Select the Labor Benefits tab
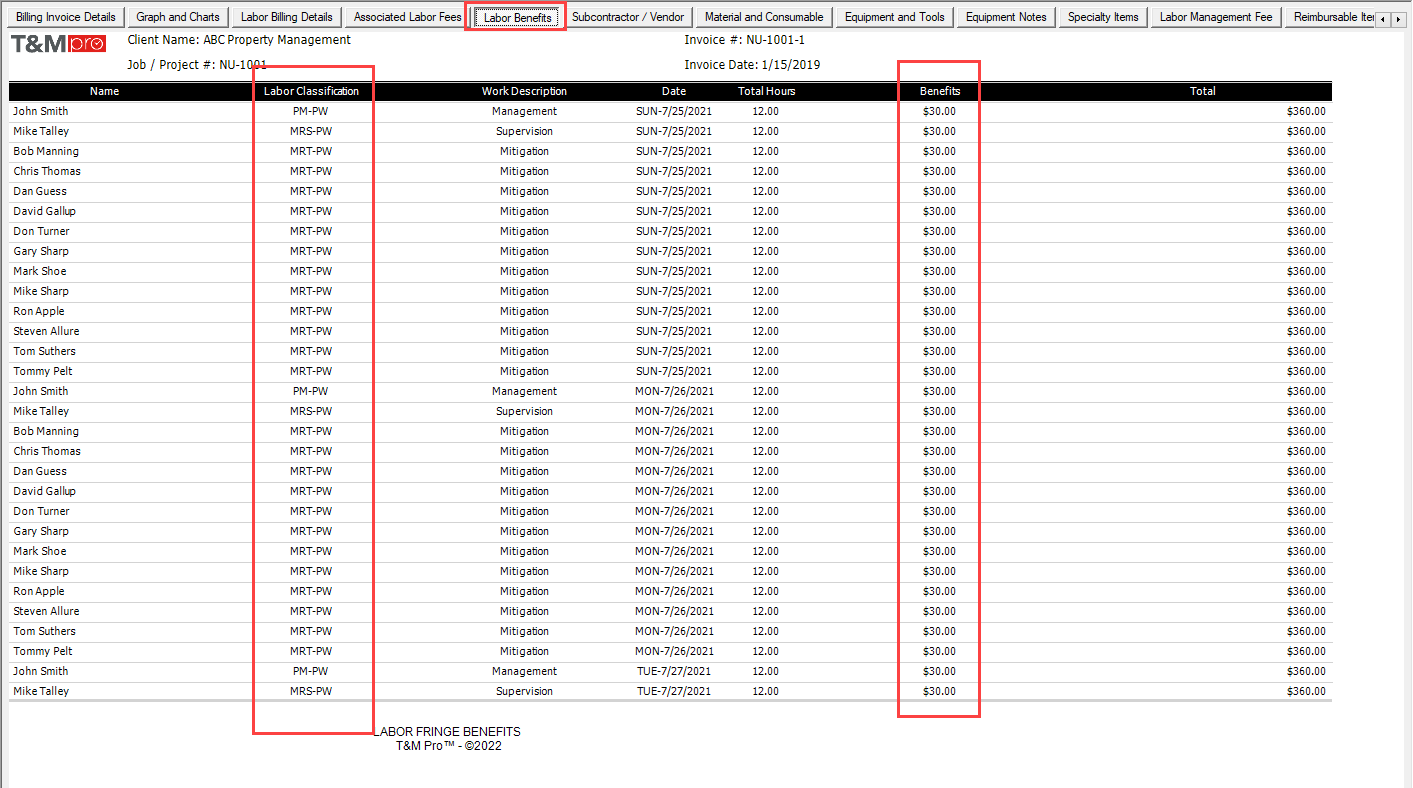 517,18
